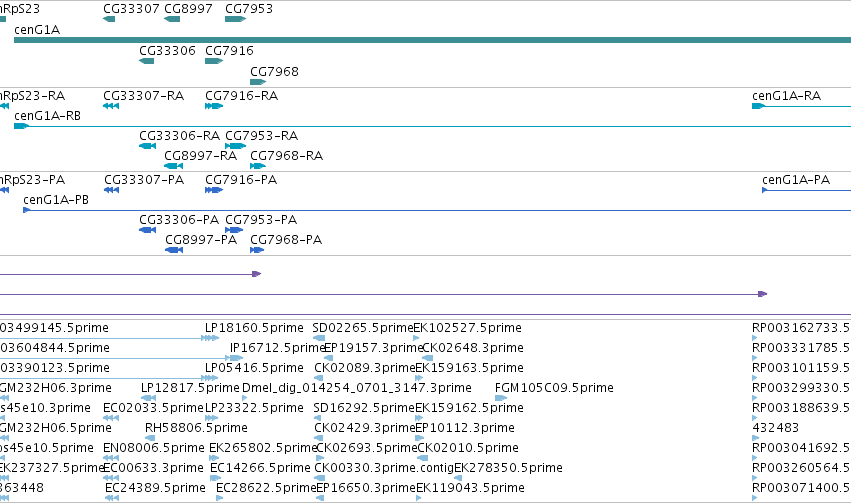The image size is (851, 503).
Task: Select the CK02429.3prime EST feature
Action: point(319,438)
